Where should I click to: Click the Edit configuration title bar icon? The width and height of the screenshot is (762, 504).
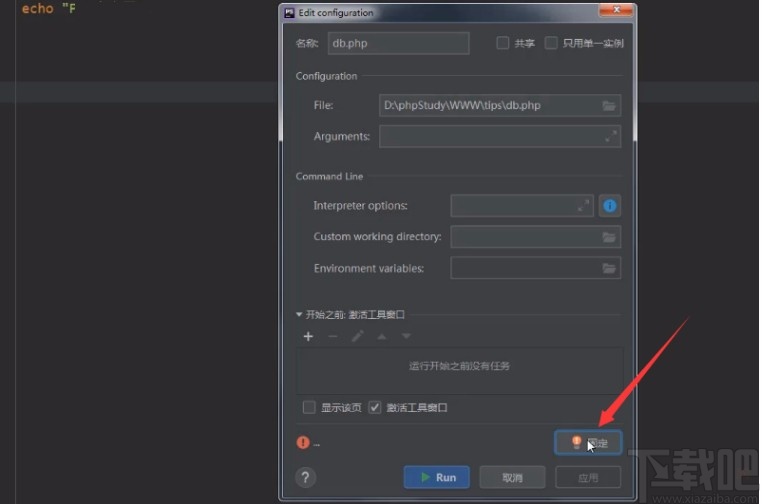pos(289,13)
